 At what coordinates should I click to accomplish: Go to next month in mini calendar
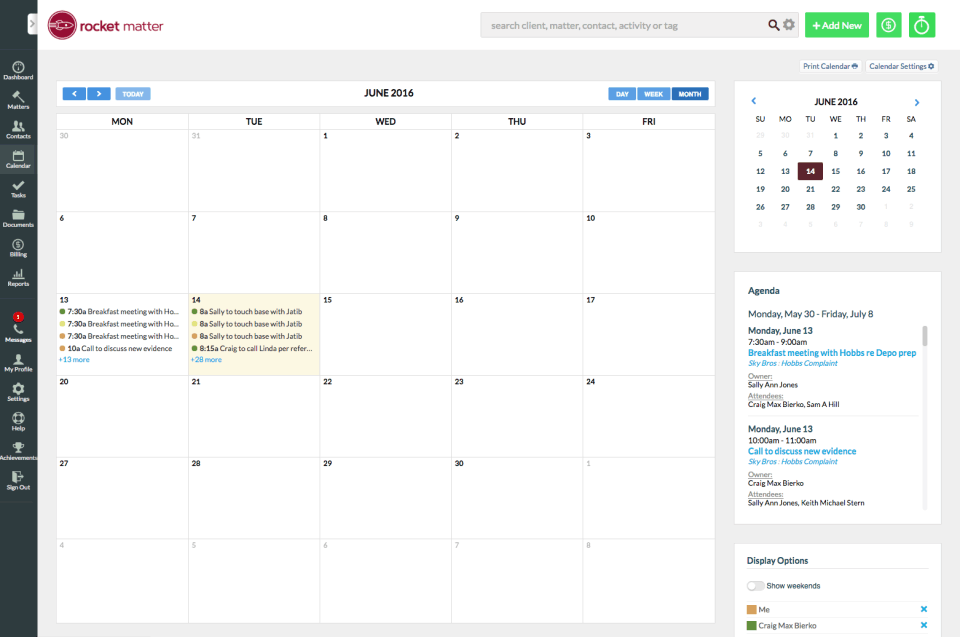tap(916, 102)
